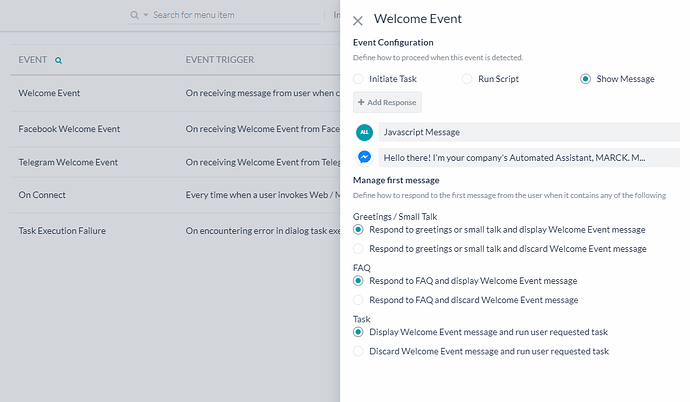690x402 pixels.
Task: Click the magnifier icon in the top search bar
Action: coord(135,16)
